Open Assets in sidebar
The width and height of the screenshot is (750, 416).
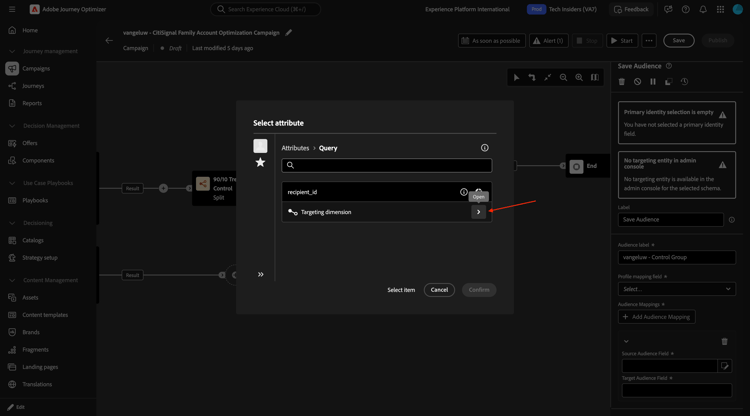click(x=30, y=297)
